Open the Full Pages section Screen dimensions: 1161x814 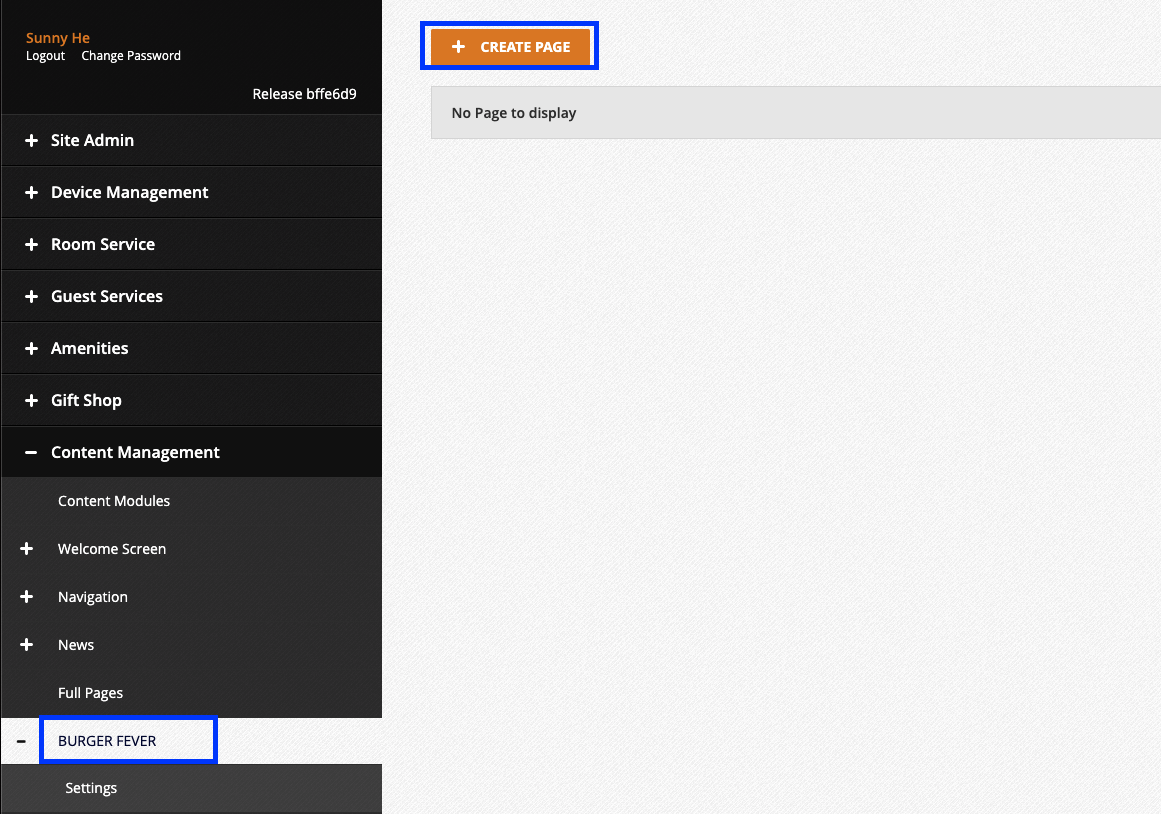pyautogui.click(x=90, y=693)
